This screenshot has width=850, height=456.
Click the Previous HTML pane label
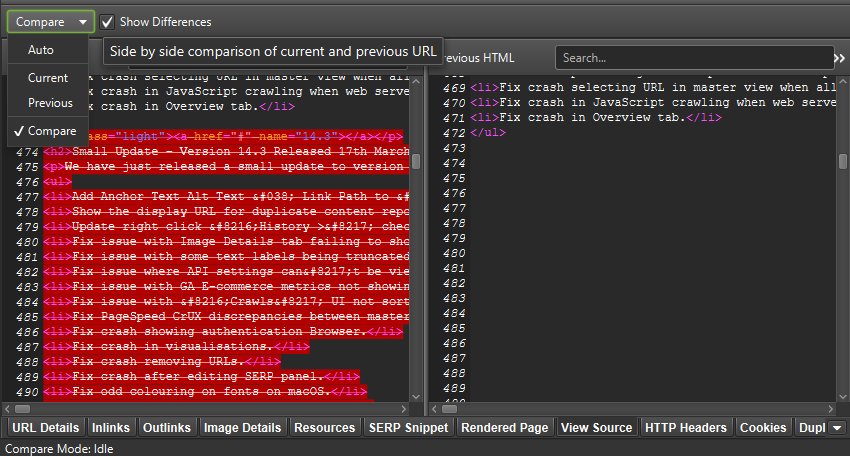[x=479, y=57]
